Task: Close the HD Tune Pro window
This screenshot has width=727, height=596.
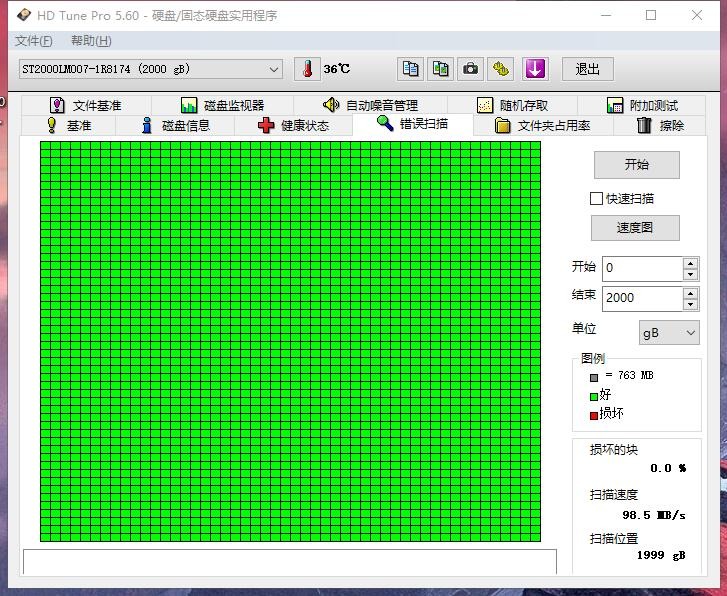Action: point(697,15)
